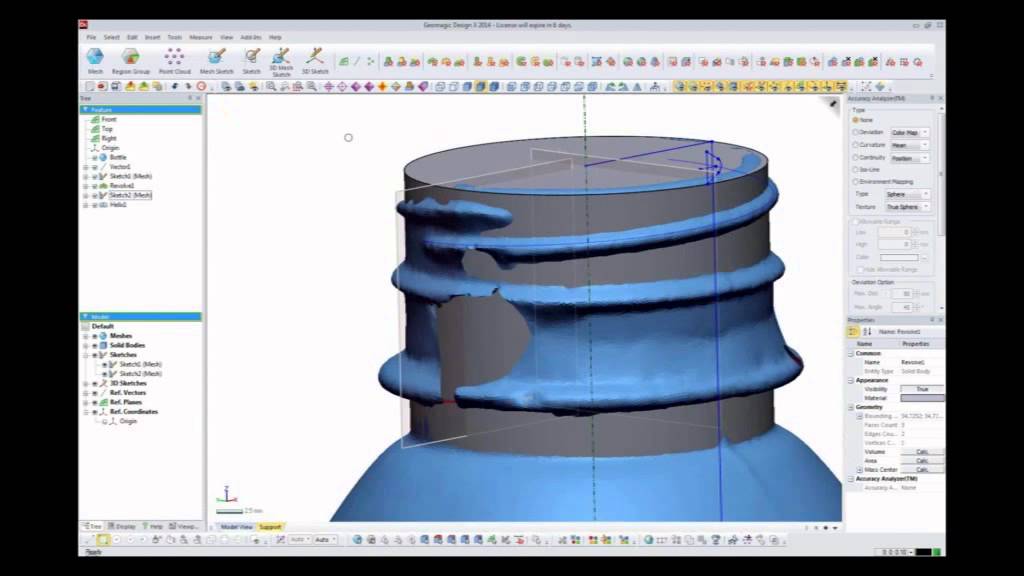Toggle visibility of Ref. Planes
This screenshot has height=576, width=1024.
pos(95,402)
